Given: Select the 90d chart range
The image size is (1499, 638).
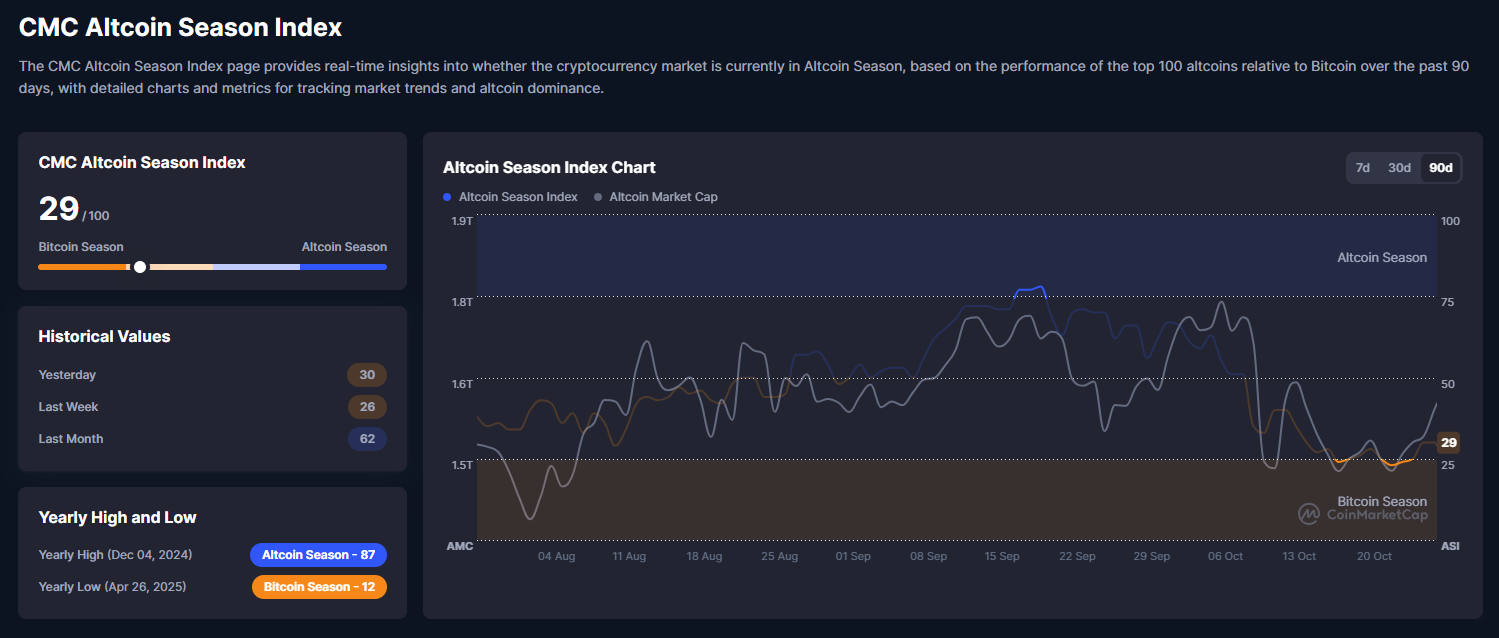Looking at the screenshot, I should tap(1440, 168).
